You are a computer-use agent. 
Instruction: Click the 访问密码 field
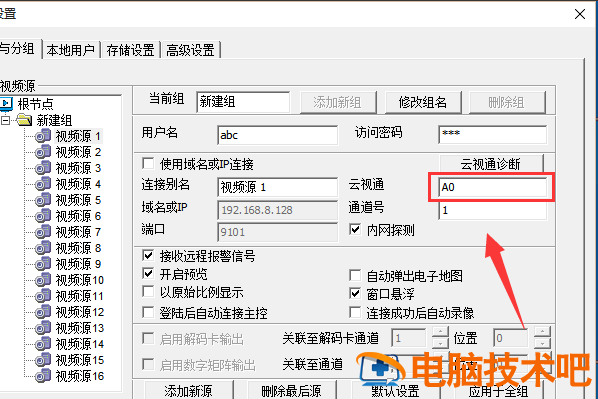pos(493,134)
